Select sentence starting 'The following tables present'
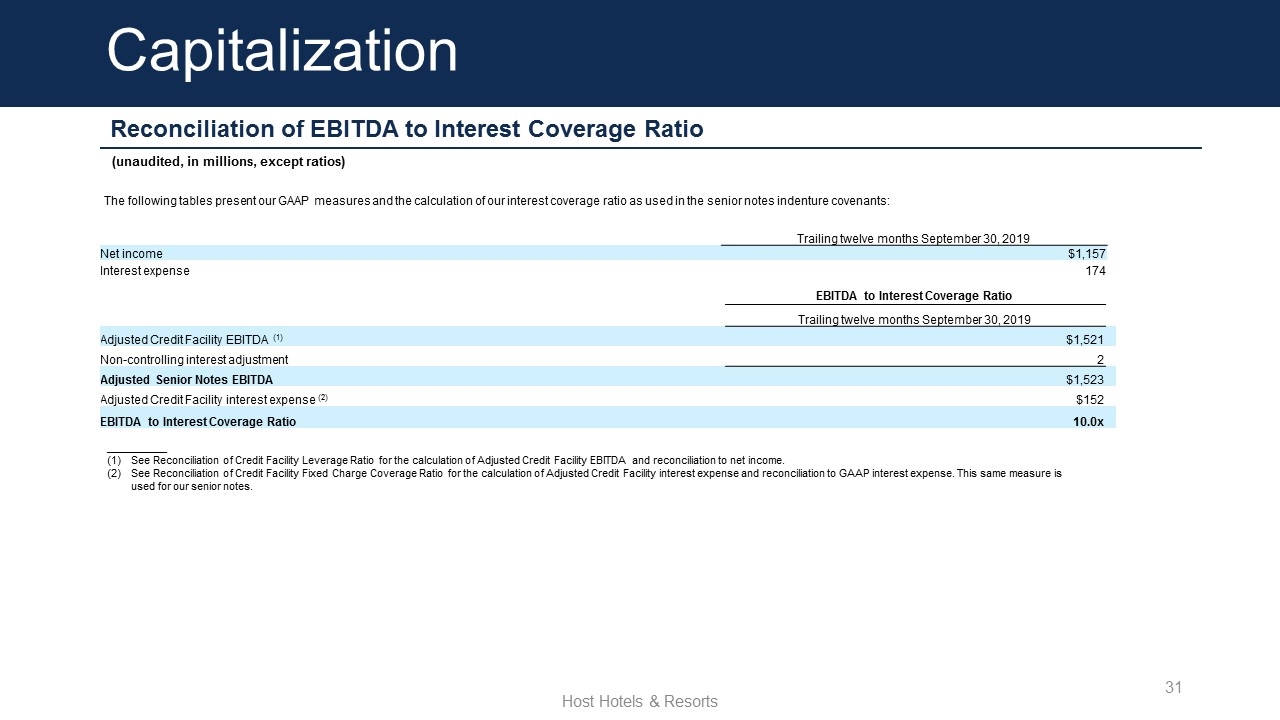This screenshot has width=1280, height=720. coord(497,201)
